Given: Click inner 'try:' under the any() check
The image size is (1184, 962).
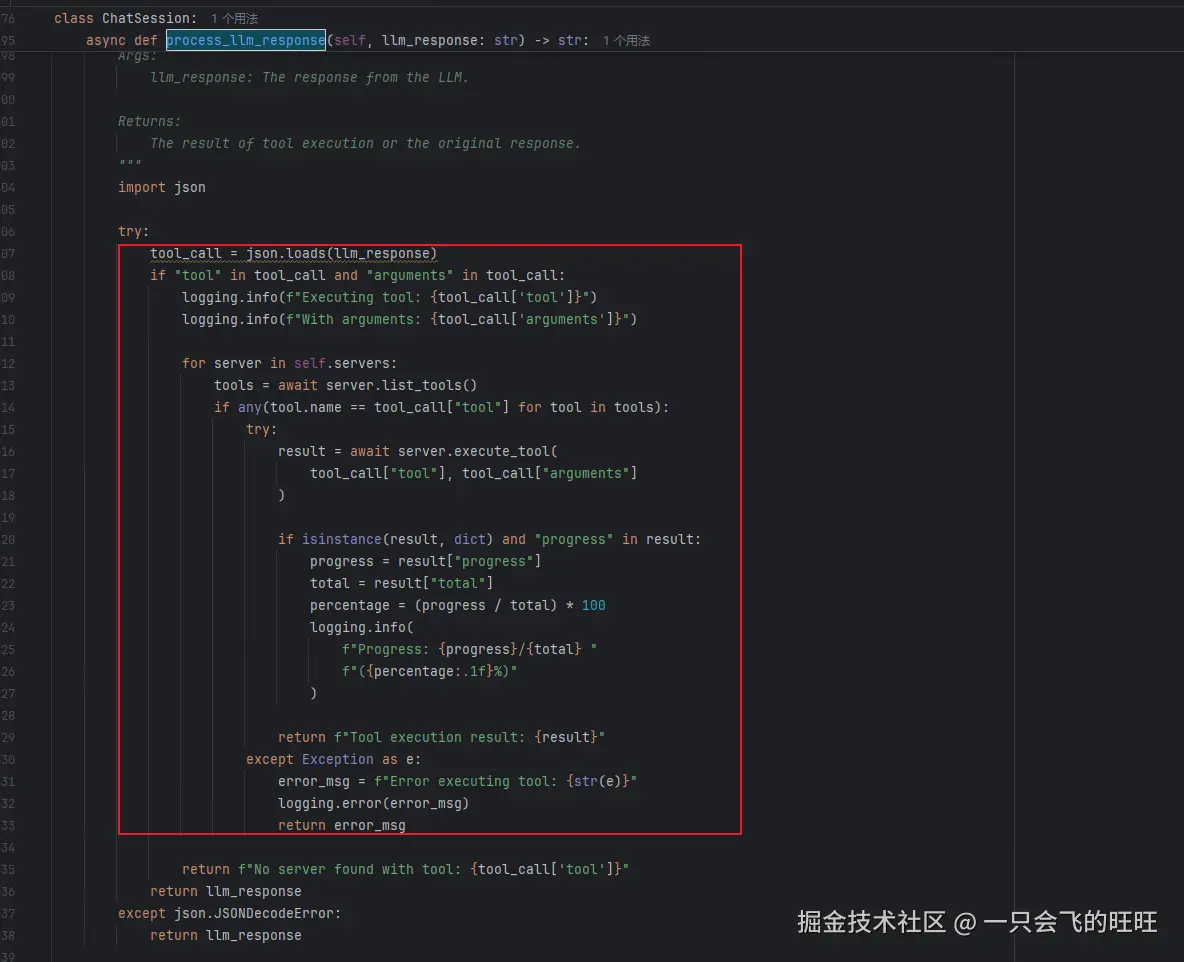Looking at the screenshot, I should click(262, 429).
